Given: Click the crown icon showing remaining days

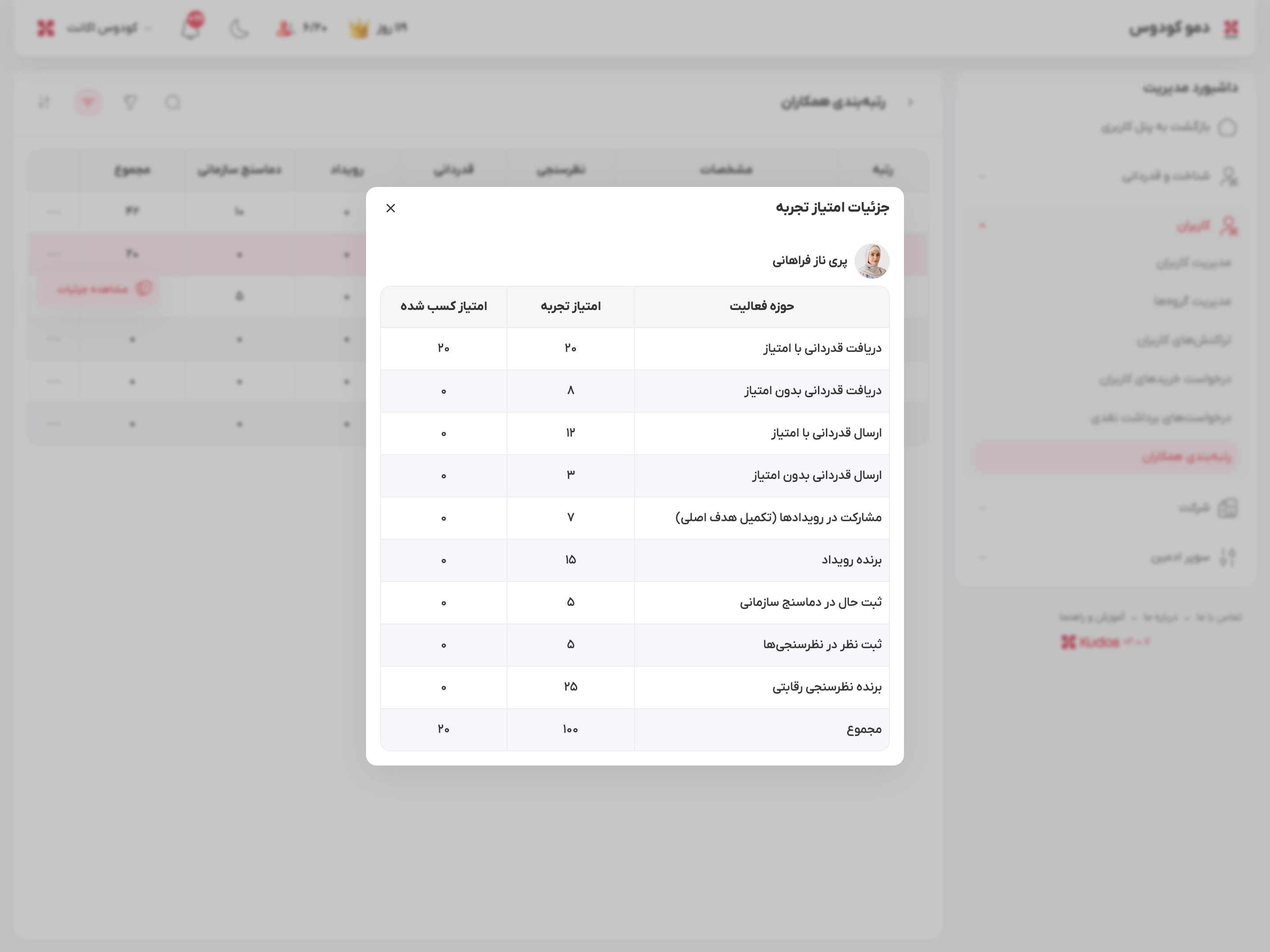Looking at the screenshot, I should point(358,27).
